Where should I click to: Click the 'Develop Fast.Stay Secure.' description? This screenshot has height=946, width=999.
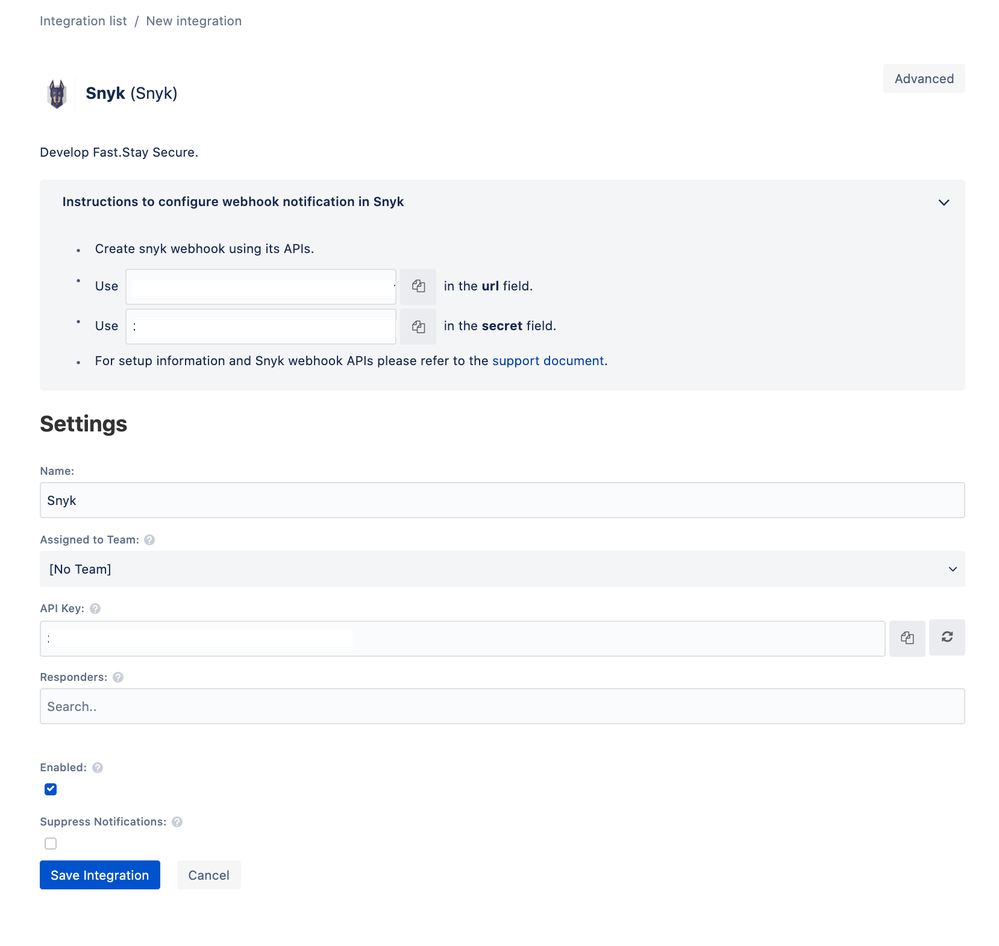pos(119,152)
